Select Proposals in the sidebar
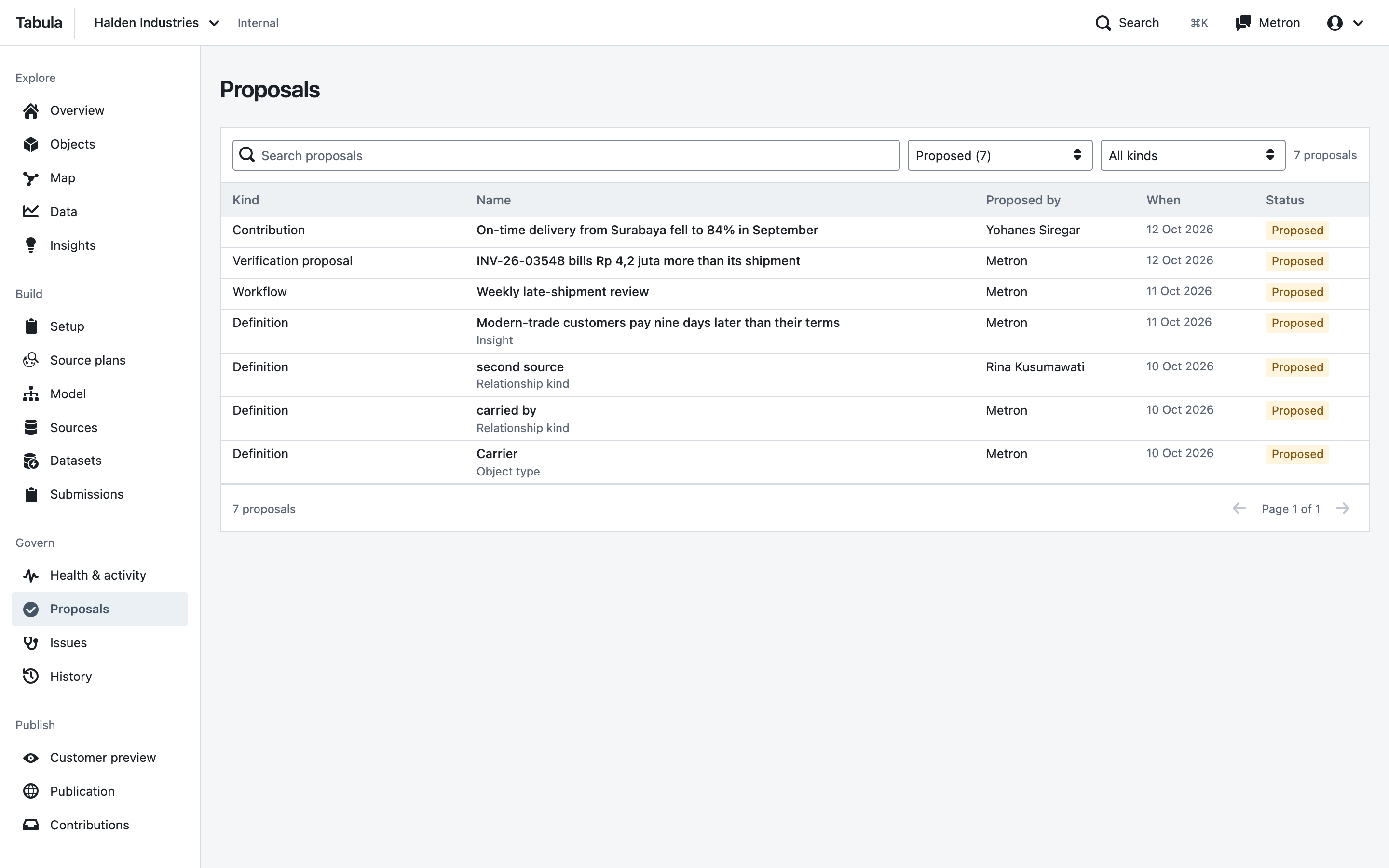This screenshot has height=868, width=1389. [100, 609]
